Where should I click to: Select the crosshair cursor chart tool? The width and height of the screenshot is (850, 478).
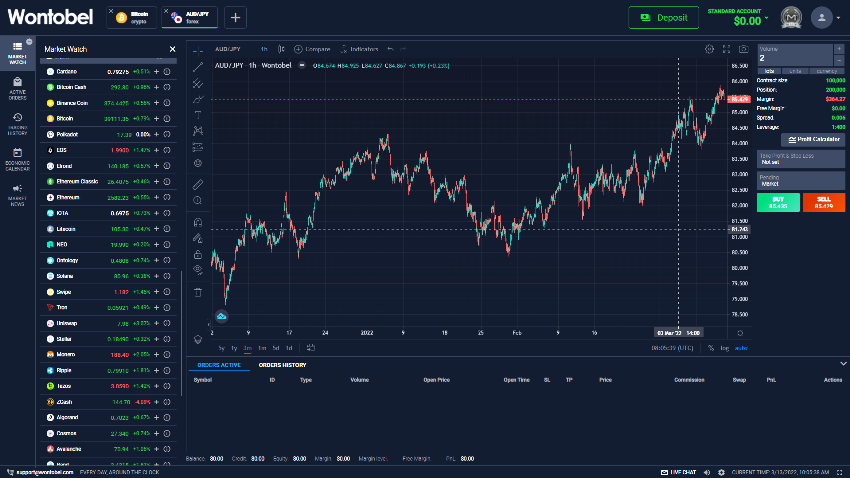coord(198,50)
